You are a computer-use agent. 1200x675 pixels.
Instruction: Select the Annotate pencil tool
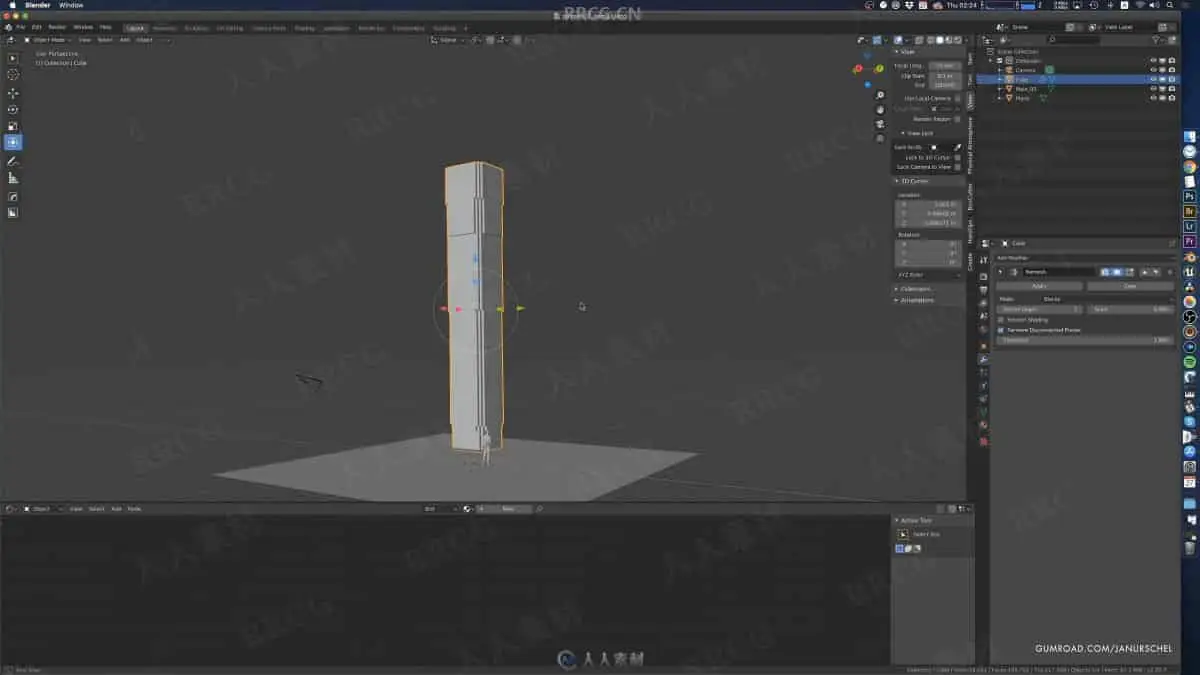[13, 161]
